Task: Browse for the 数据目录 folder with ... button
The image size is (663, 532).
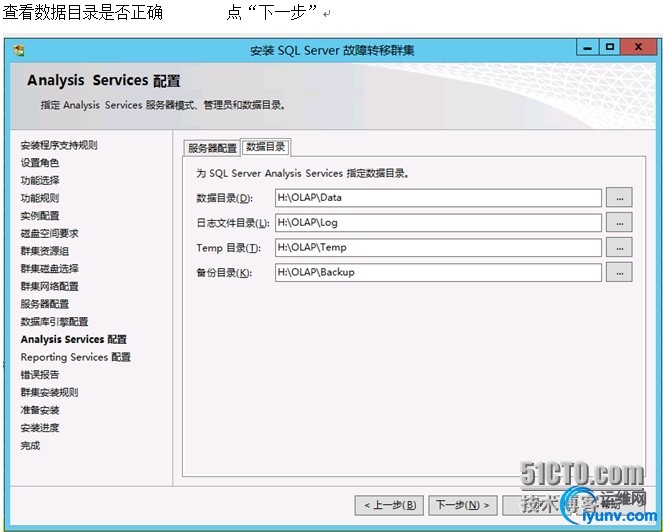Action: pos(619,197)
